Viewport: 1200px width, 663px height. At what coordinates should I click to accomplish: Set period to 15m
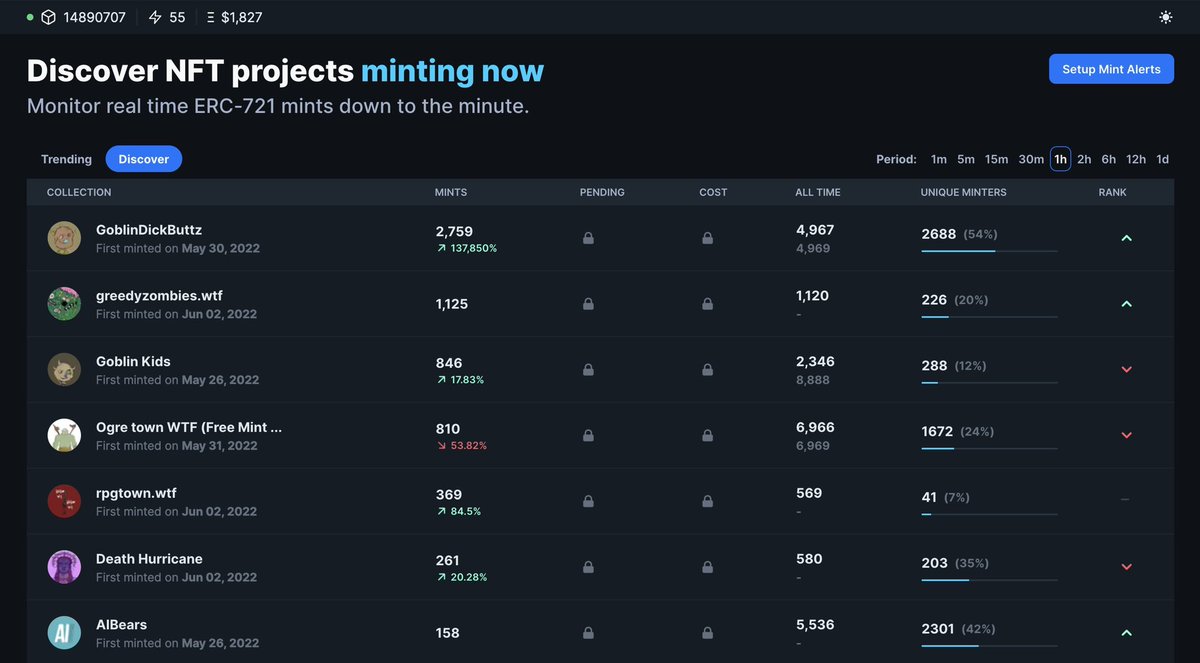coord(996,159)
